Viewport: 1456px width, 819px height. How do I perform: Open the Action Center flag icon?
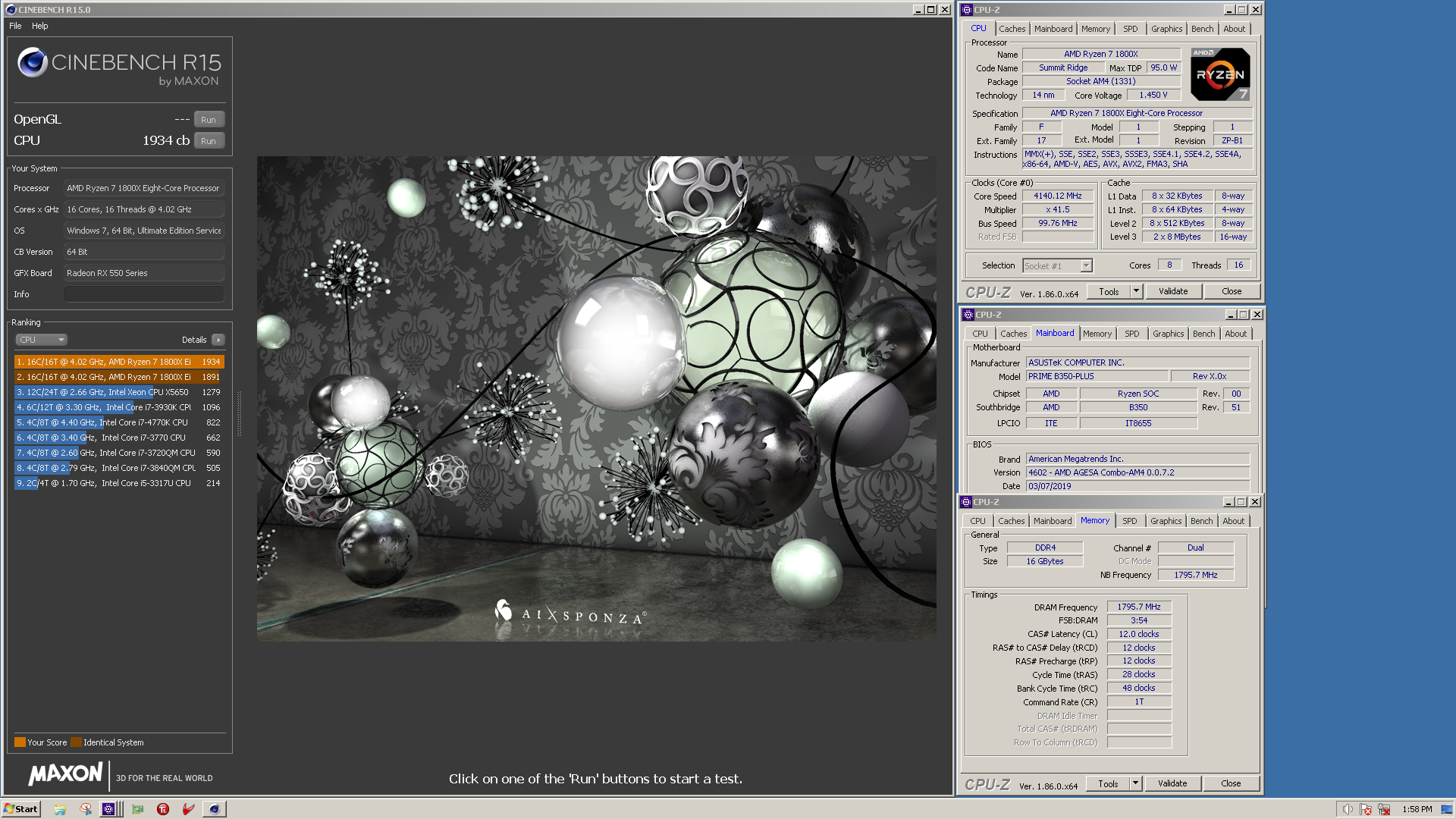pyautogui.click(x=1366, y=809)
